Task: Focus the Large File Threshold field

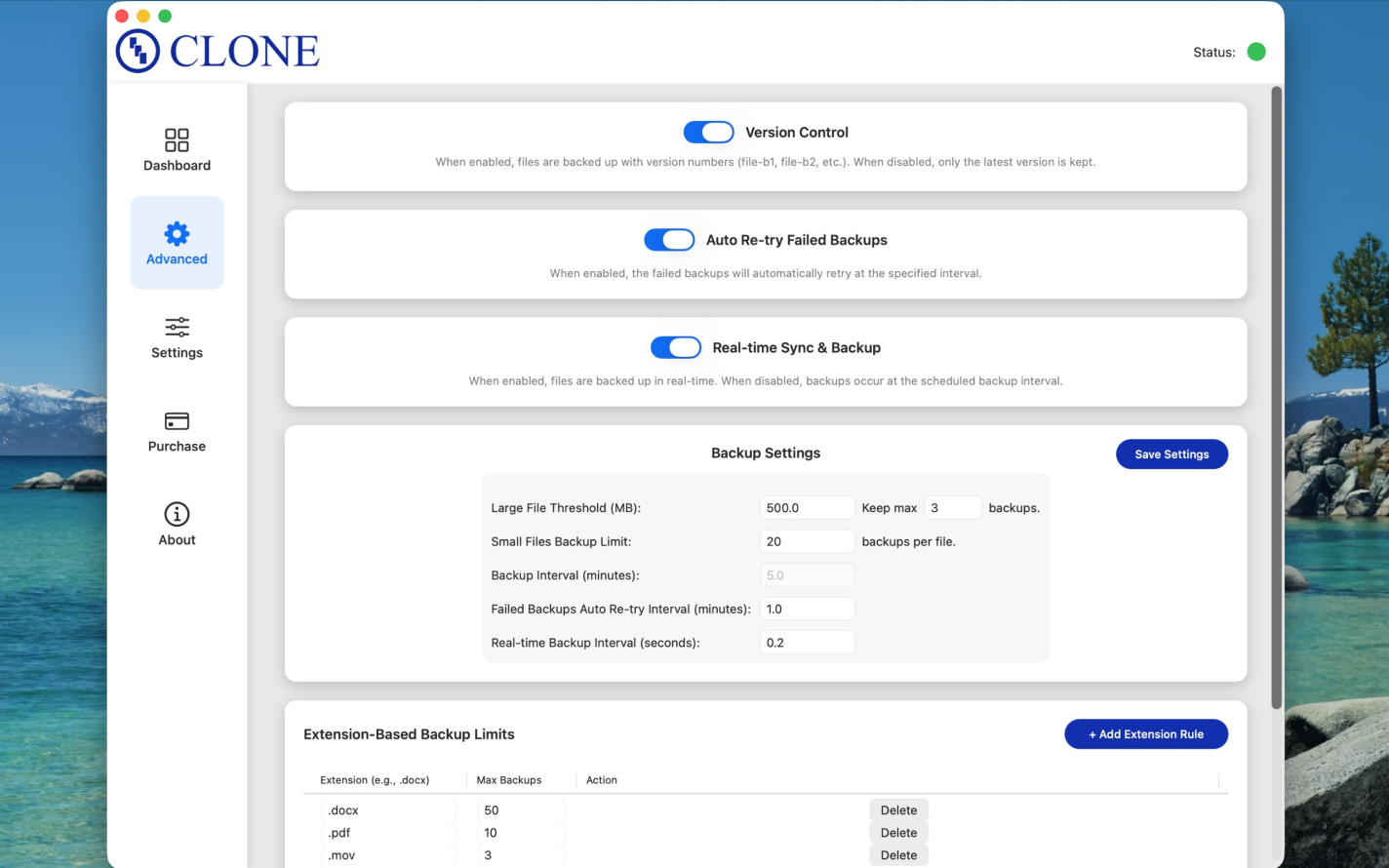Action: tap(807, 508)
